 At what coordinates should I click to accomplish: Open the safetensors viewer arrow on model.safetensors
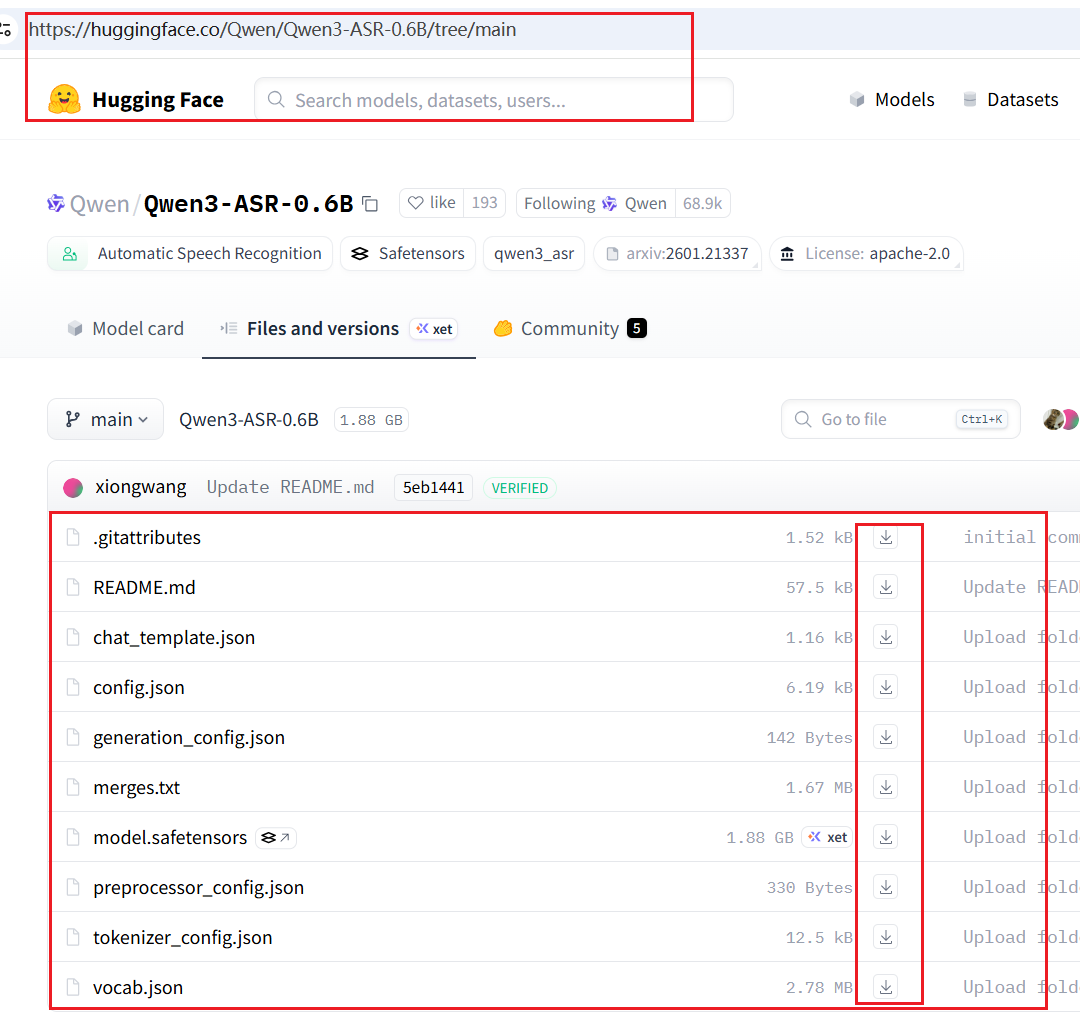(276, 838)
